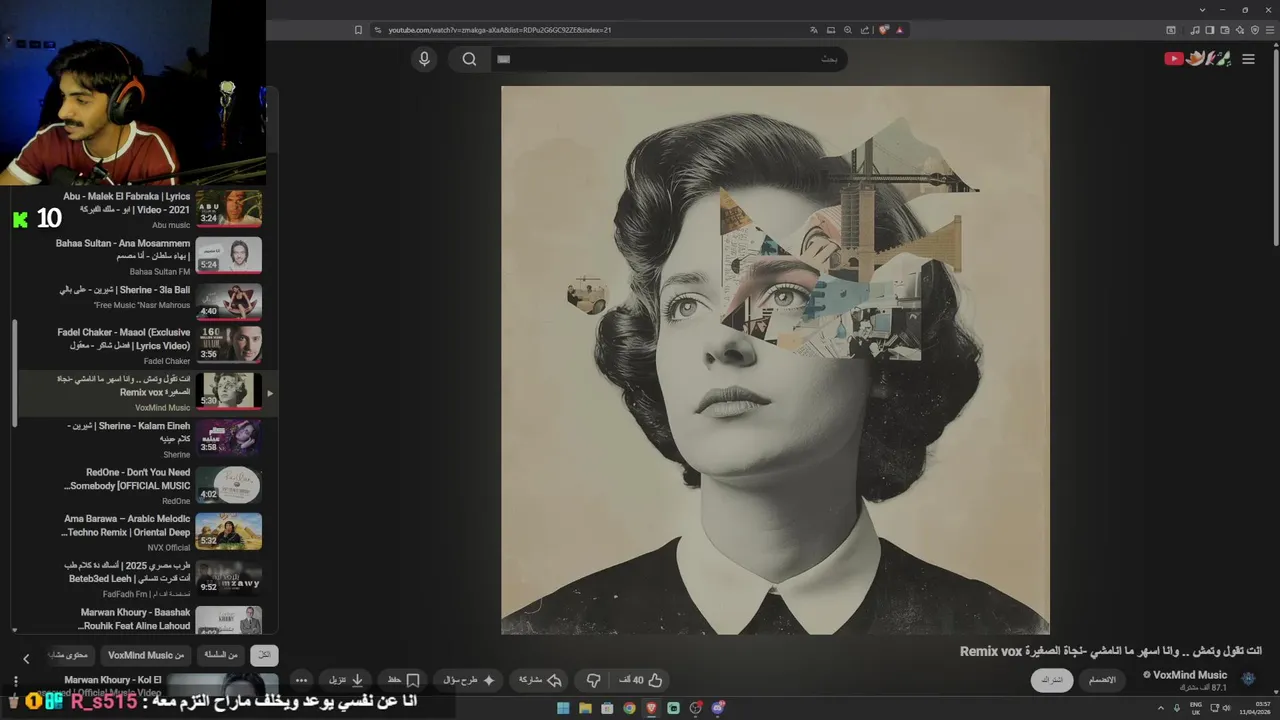The image size is (1280, 720).
Task: Click the Brave Rewards triangle icon
Action: pos(899,30)
